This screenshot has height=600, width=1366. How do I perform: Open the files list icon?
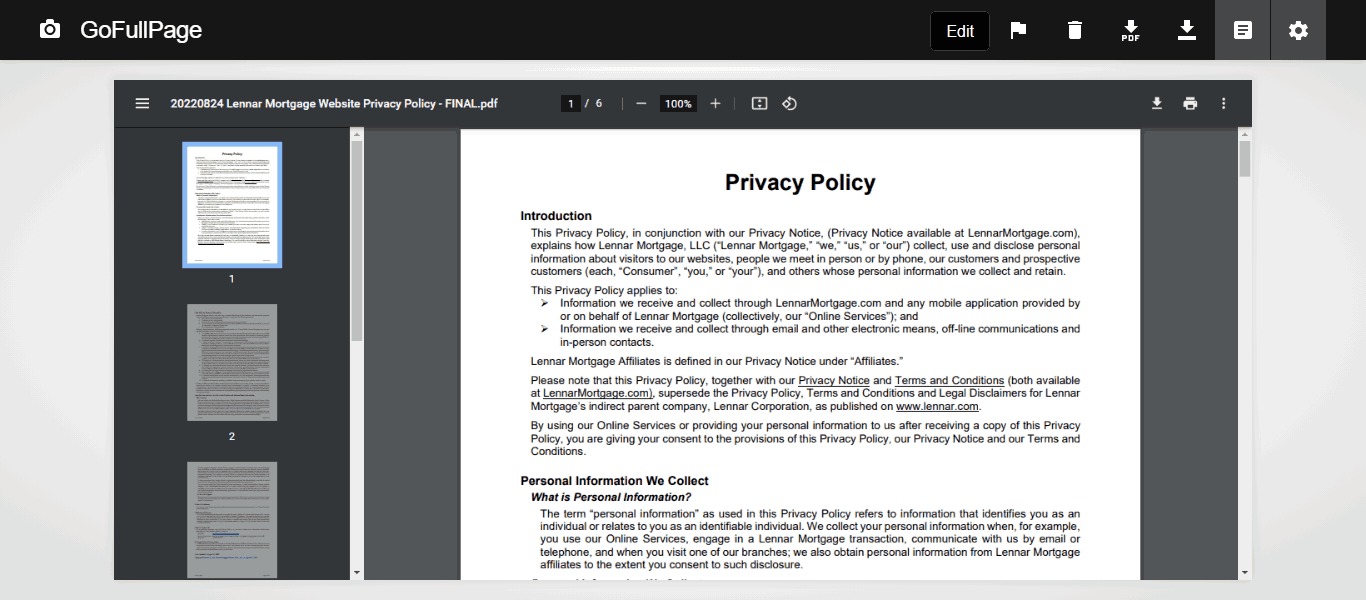point(1242,30)
